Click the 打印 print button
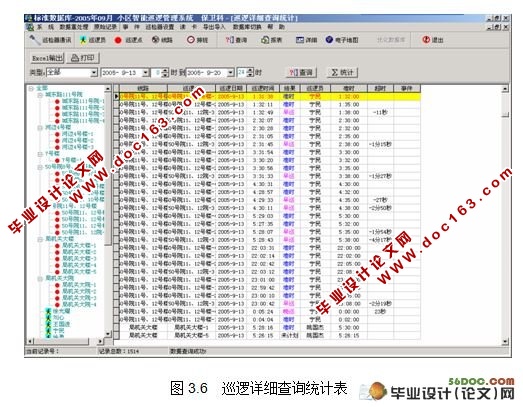 click(x=83, y=58)
